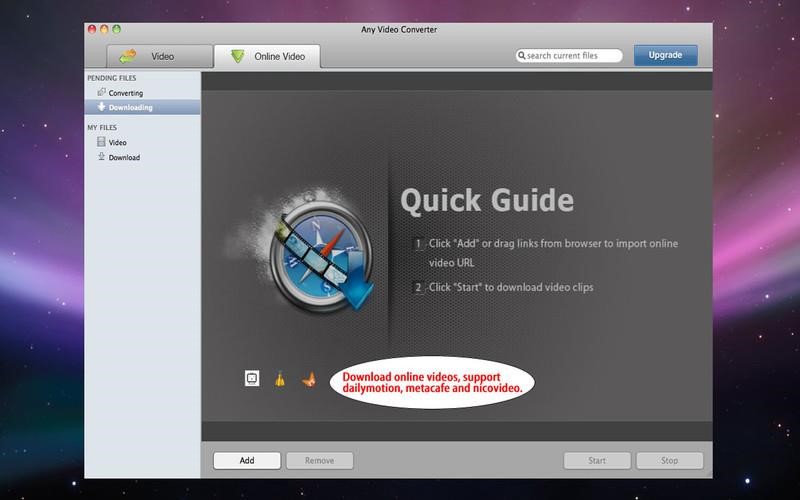Select Downloading in the sidebar
The image size is (800, 500).
click(x=142, y=107)
